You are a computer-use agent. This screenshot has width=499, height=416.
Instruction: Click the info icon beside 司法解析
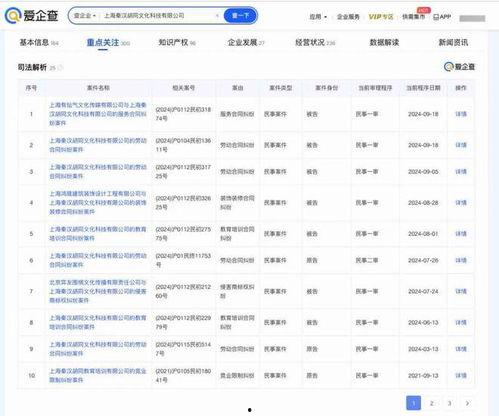coord(60,68)
